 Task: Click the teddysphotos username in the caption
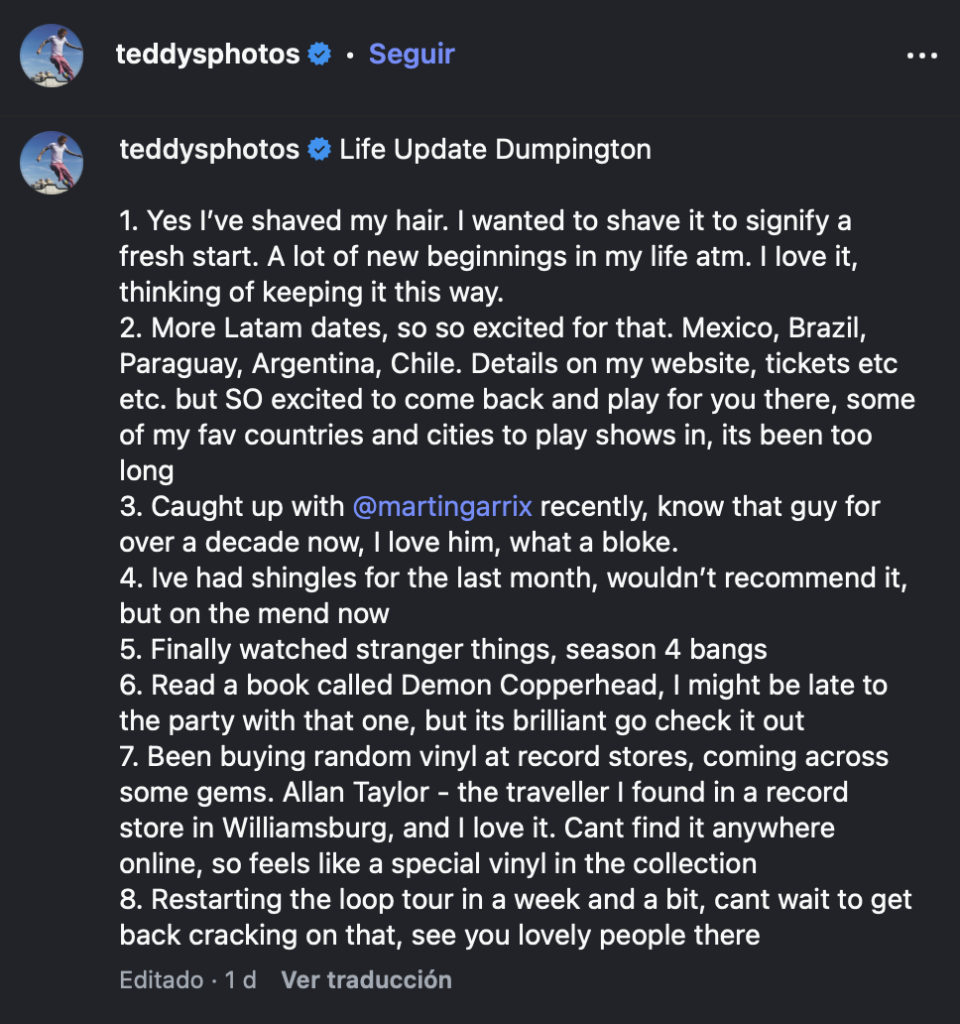tap(209, 150)
